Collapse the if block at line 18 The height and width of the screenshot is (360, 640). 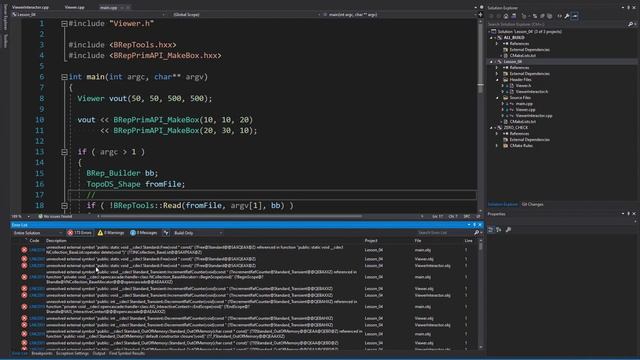coord(64,206)
